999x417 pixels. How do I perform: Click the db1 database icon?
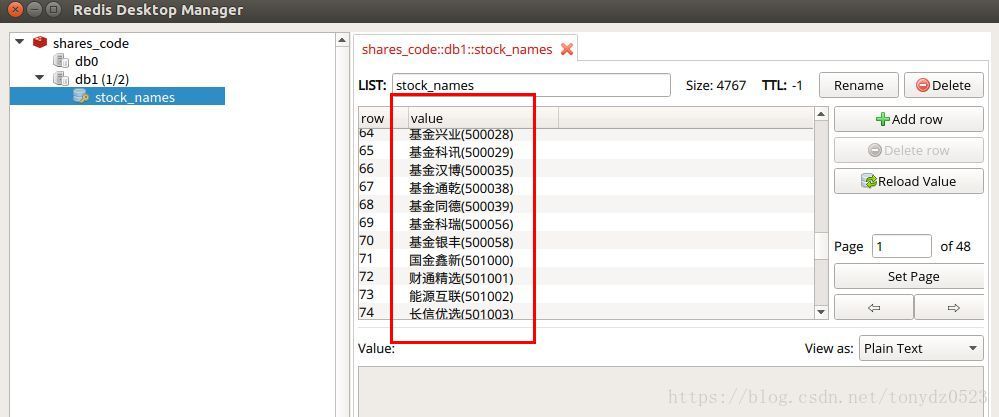[x=61, y=79]
